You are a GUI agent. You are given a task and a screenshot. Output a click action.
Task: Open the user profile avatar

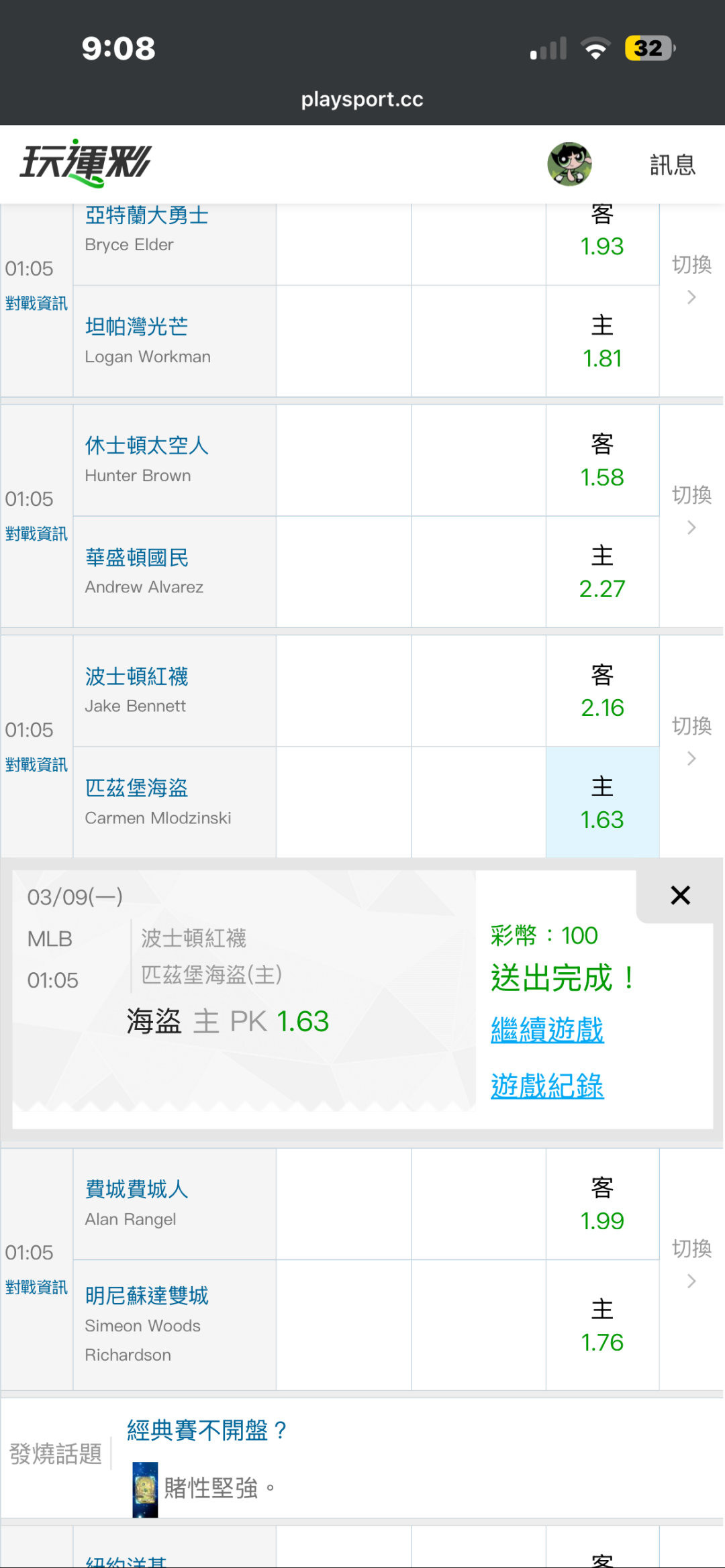569,164
